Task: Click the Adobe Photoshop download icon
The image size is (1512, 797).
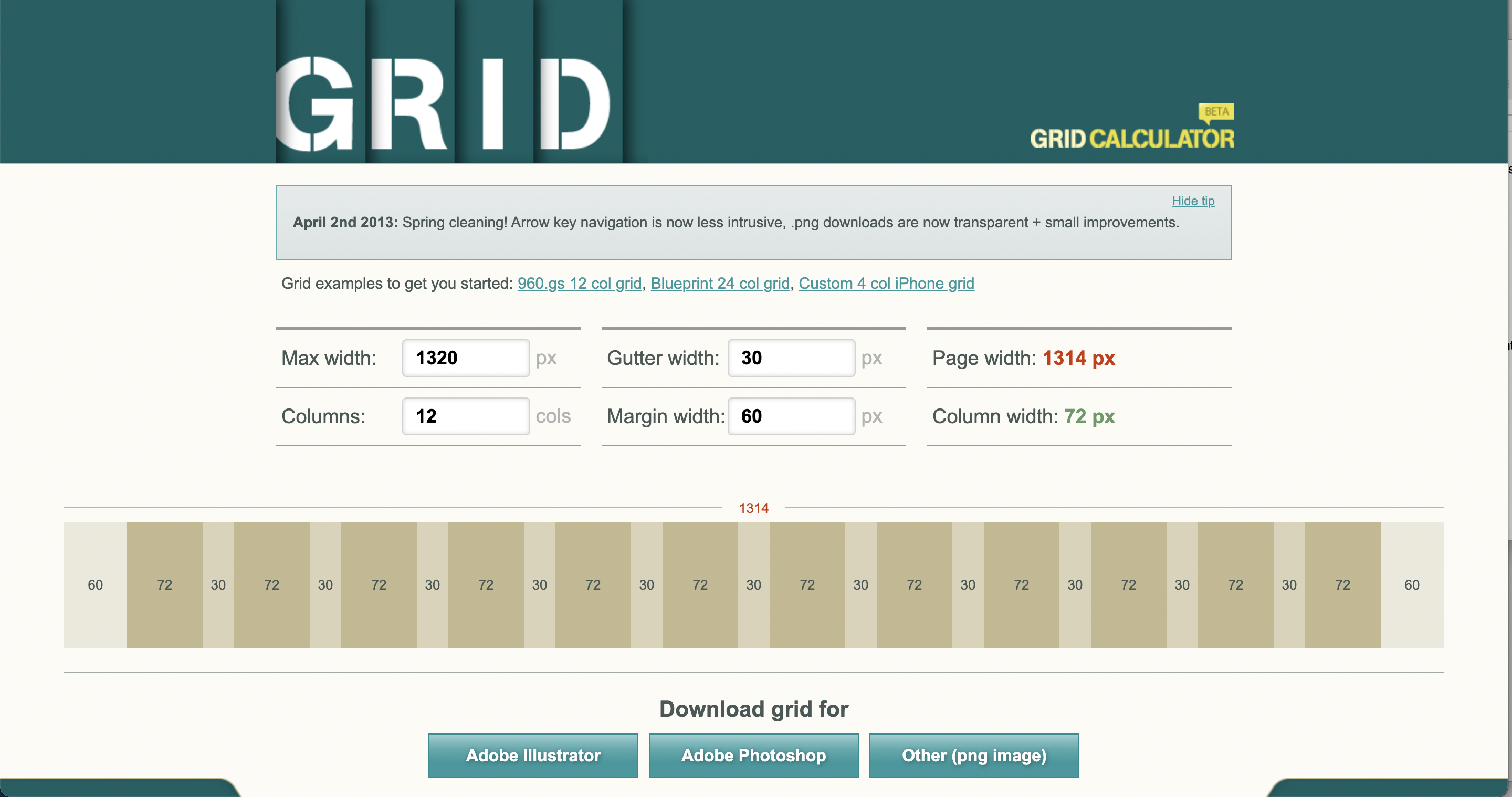Action: click(753, 755)
